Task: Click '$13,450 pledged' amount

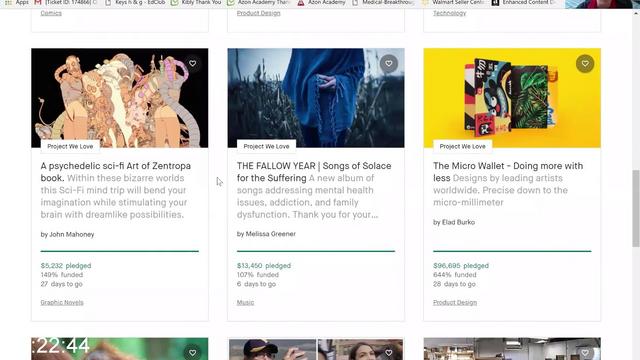Action: pos(264,266)
